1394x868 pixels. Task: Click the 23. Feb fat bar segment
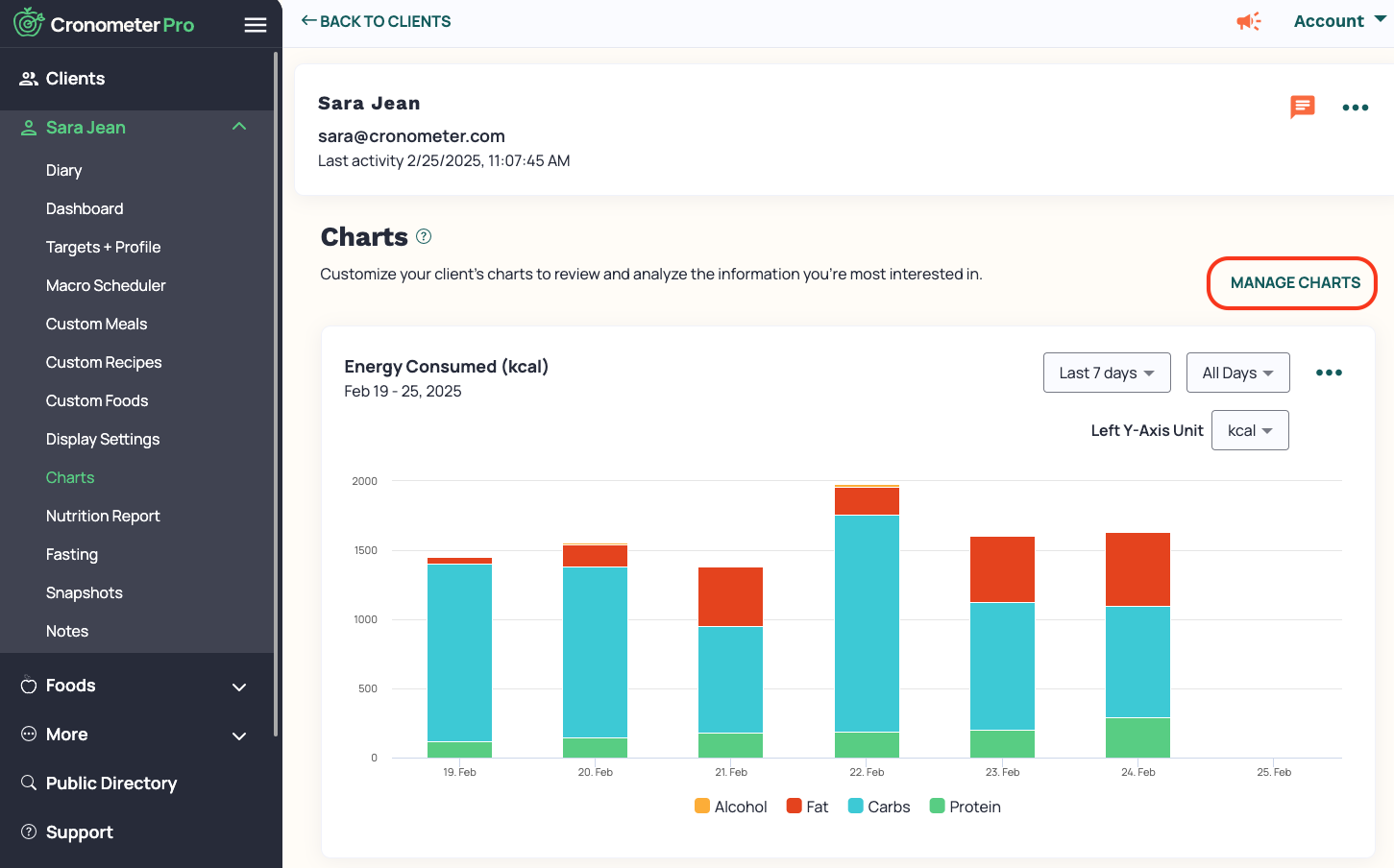click(1002, 569)
